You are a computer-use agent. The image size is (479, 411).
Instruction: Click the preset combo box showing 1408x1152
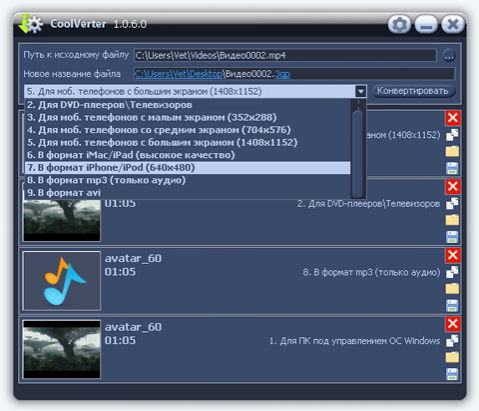click(195, 91)
